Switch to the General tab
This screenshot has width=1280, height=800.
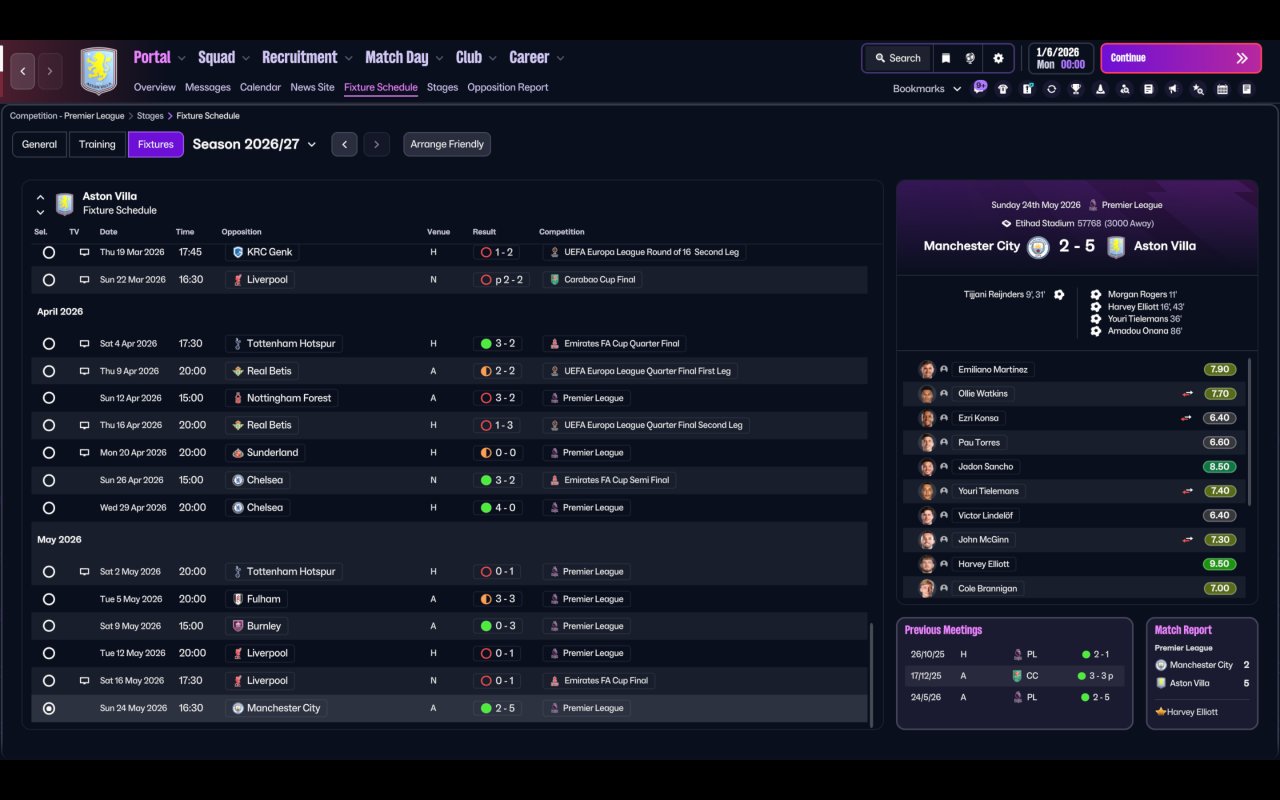coord(40,144)
